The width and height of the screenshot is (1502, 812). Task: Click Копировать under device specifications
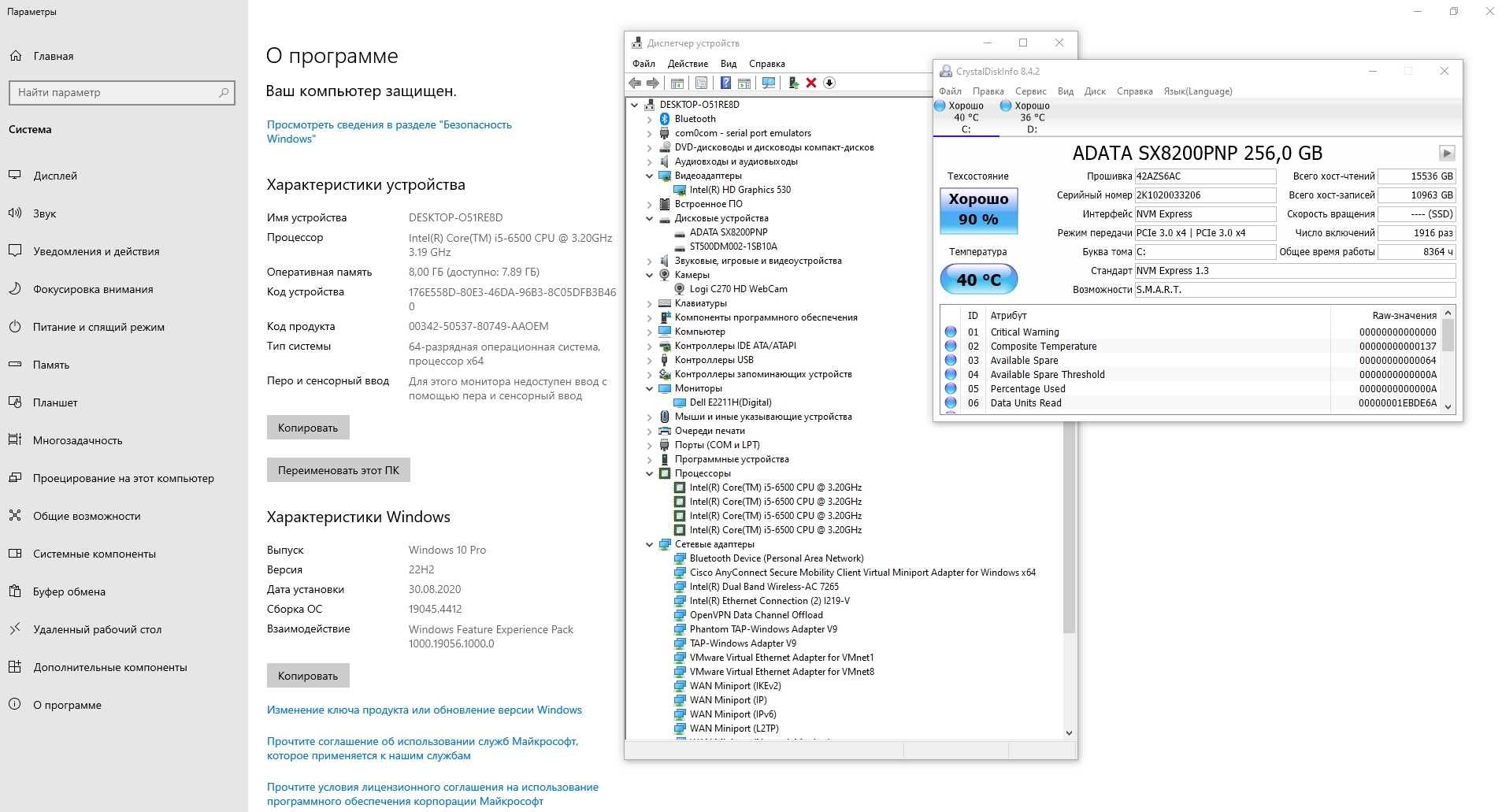click(308, 428)
